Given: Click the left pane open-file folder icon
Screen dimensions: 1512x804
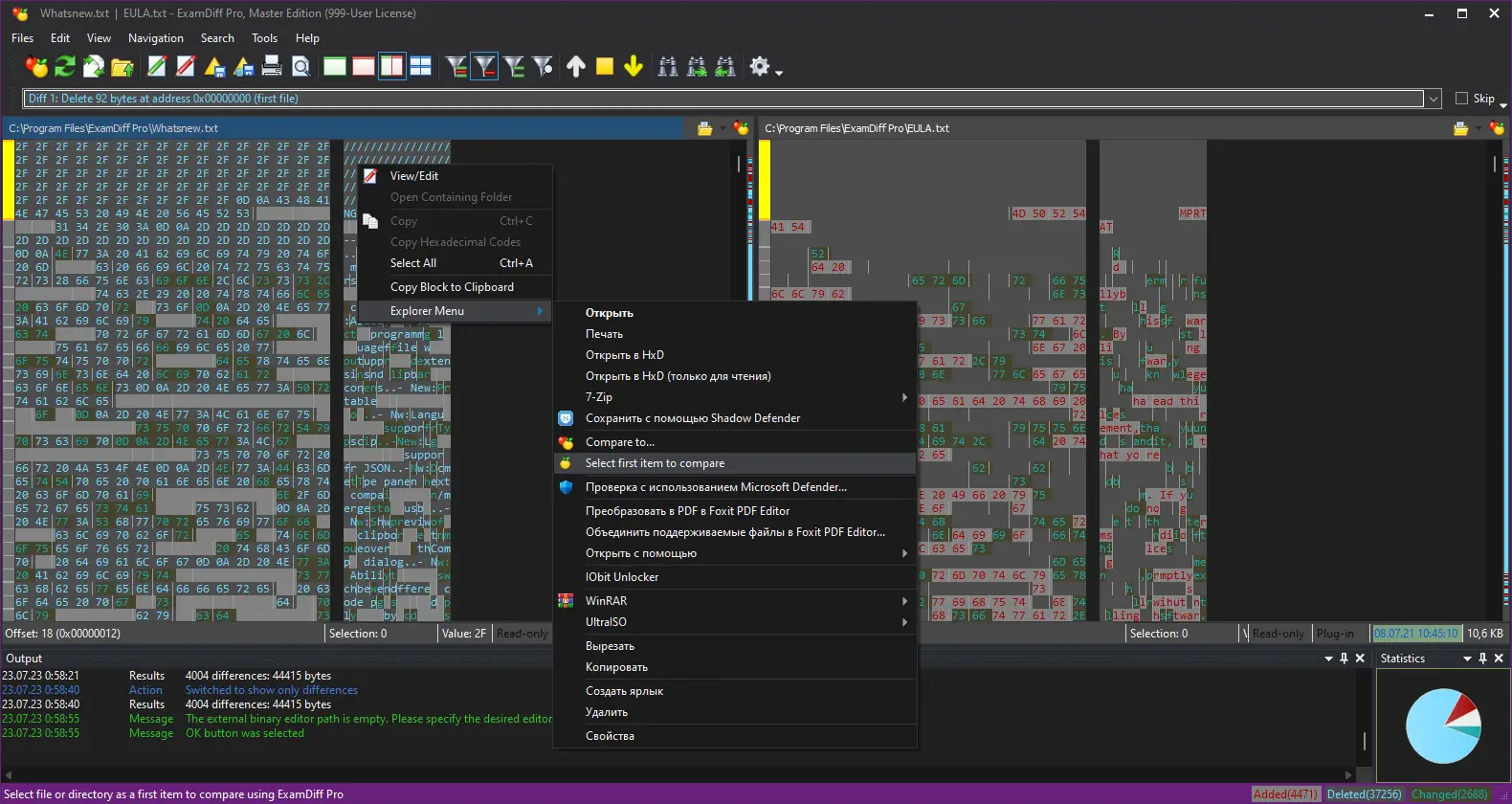Looking at the screenshot, I should (704, 128).
